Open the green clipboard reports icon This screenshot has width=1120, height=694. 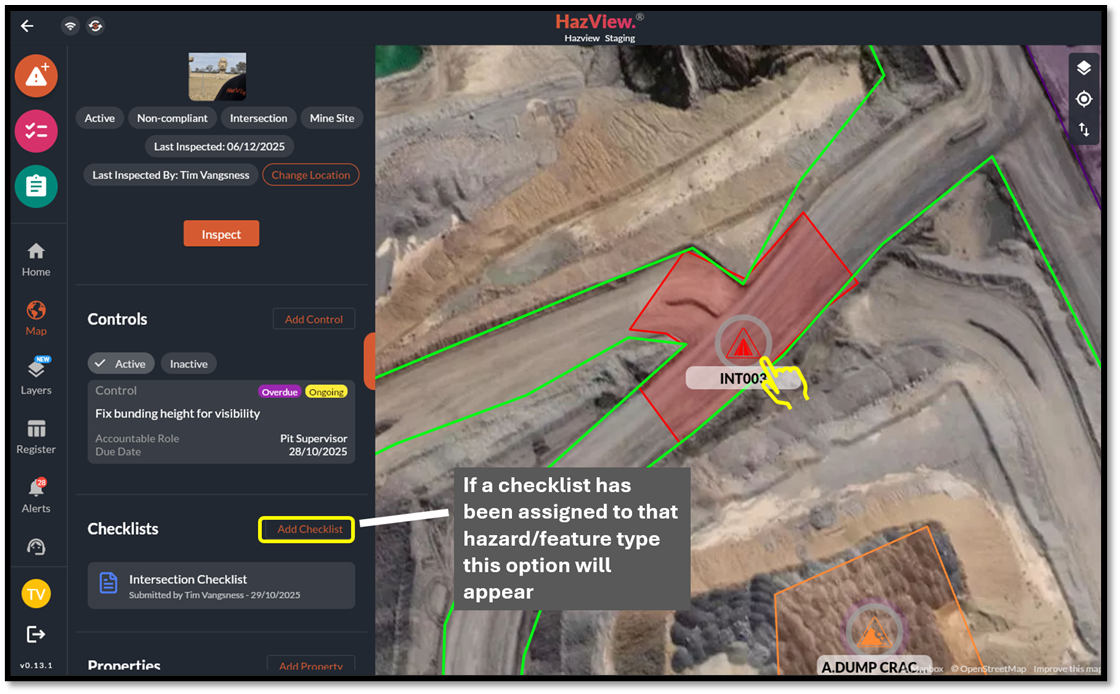[36, 186]
